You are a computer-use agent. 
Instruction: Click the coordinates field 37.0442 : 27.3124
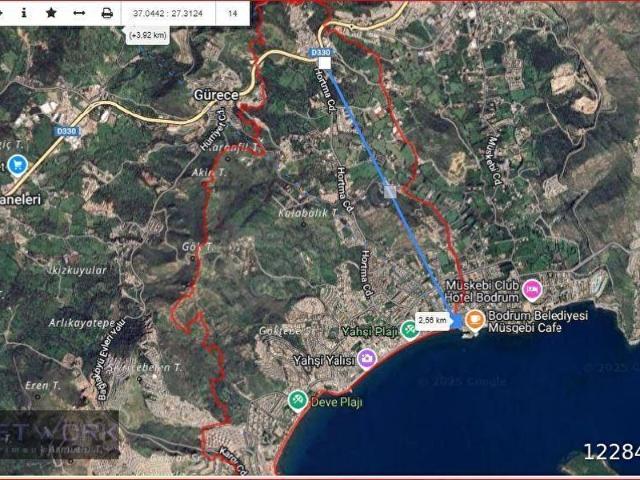coord(168,13)
